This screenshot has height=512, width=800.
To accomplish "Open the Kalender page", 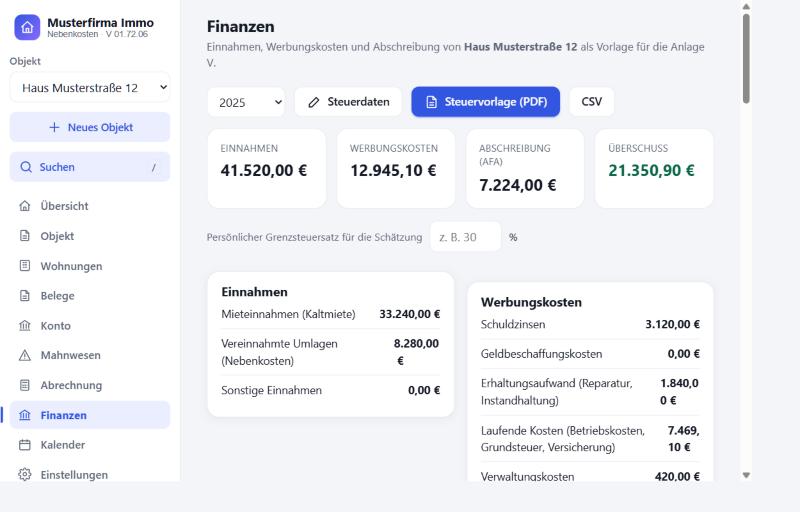I will [90, 445].
